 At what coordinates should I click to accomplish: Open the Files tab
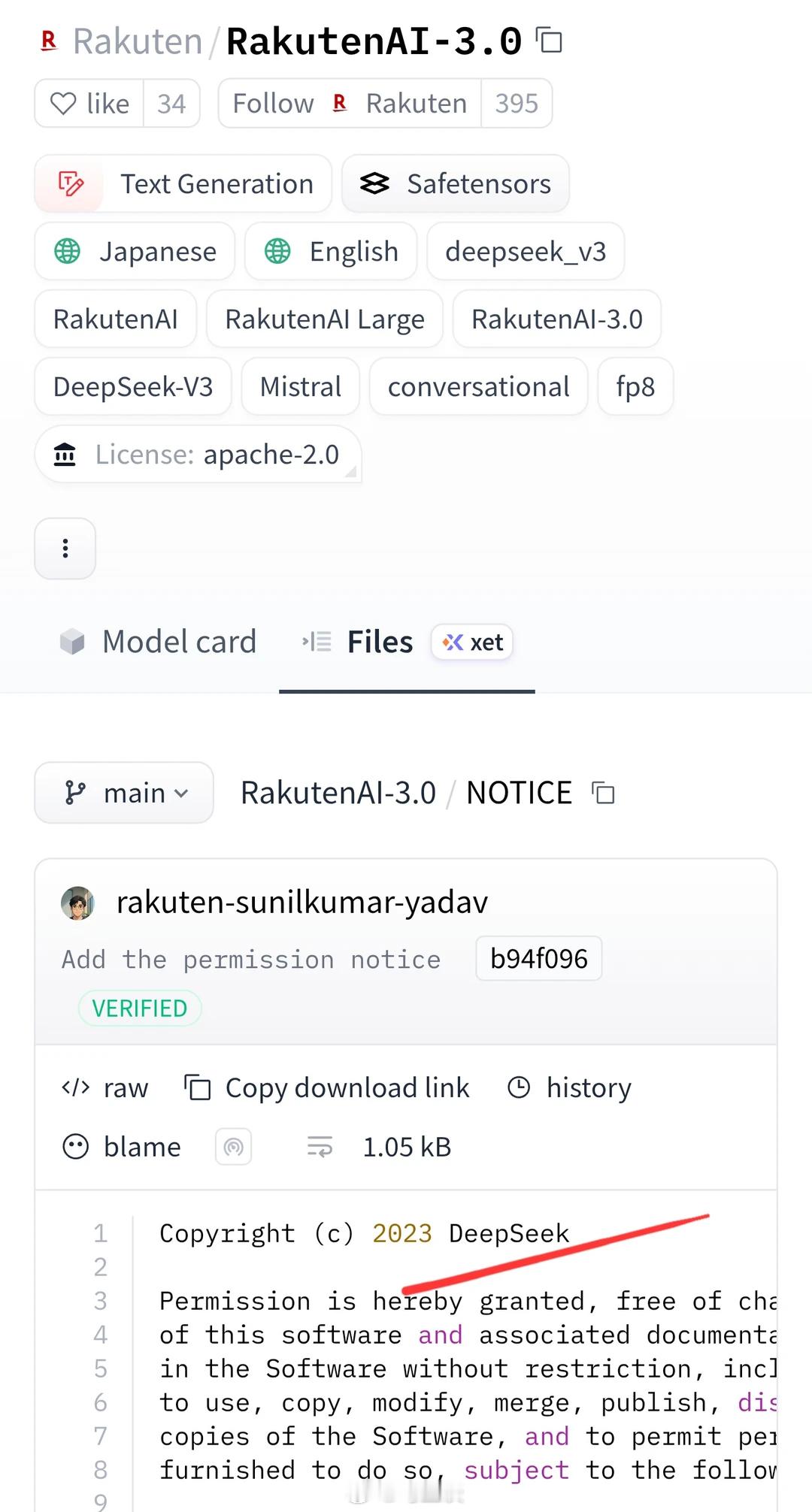pyautogui.click(x=379, y=642)
